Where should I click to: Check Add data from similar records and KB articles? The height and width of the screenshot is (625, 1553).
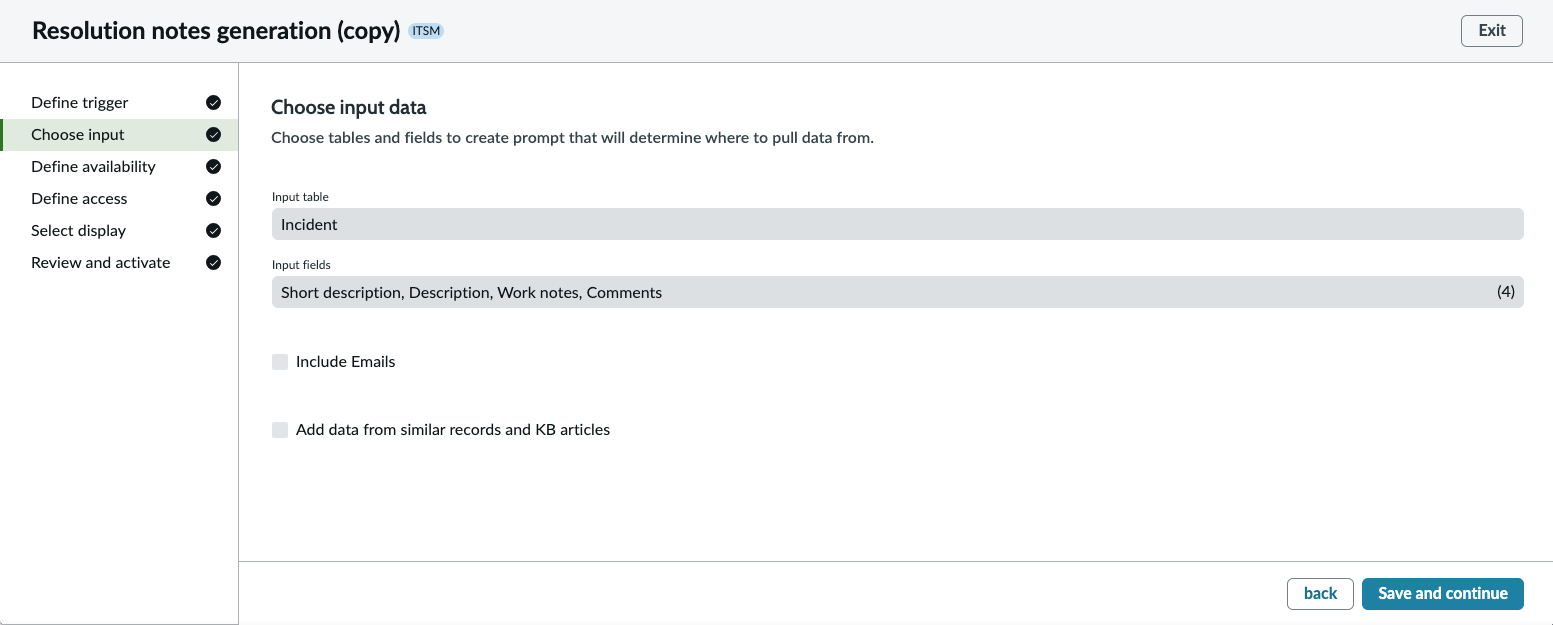pyautogui.click(x=280, y=430)
